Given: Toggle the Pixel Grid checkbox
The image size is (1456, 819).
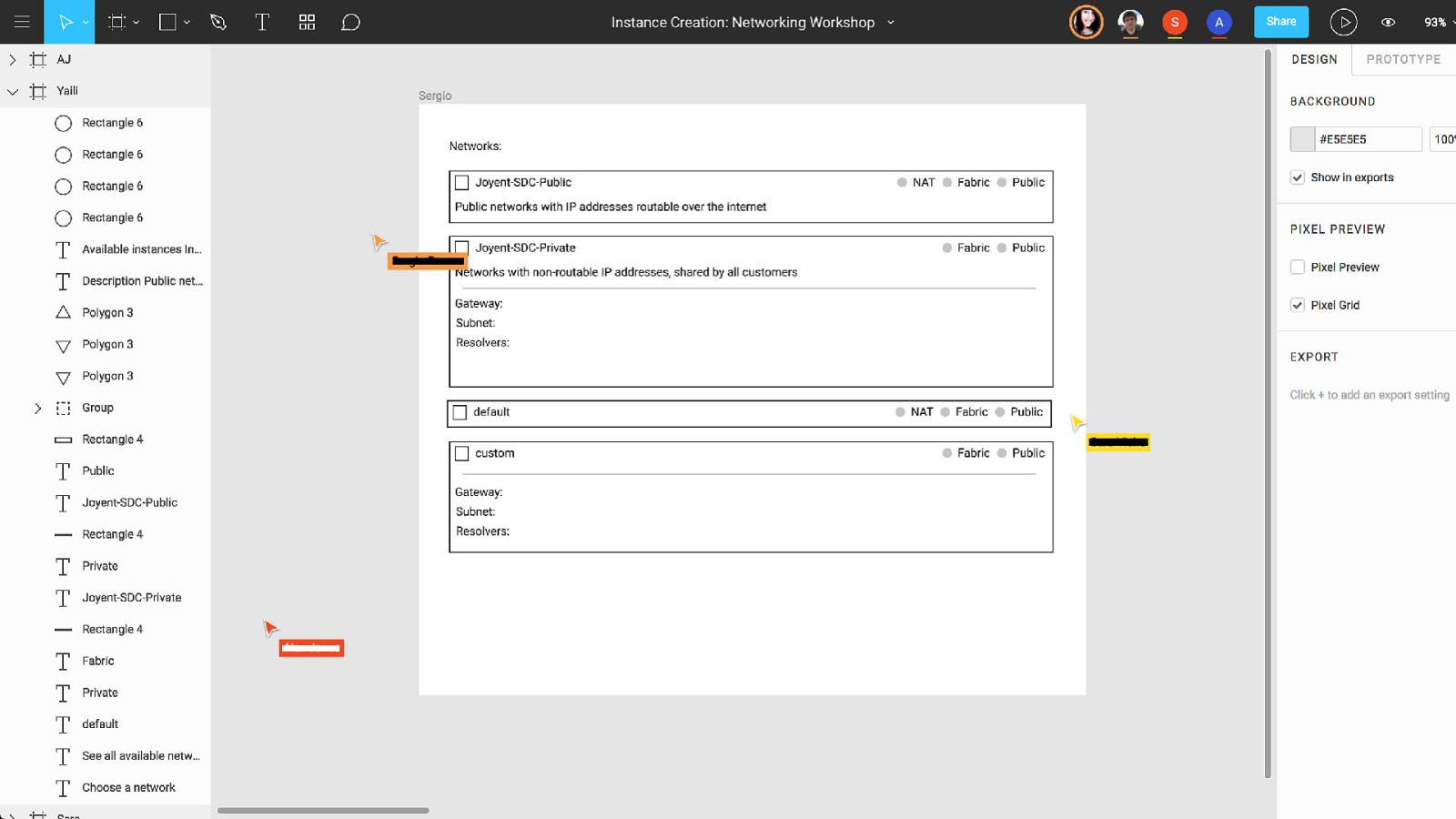Looking at the screenshot, I should point(1298,305).
